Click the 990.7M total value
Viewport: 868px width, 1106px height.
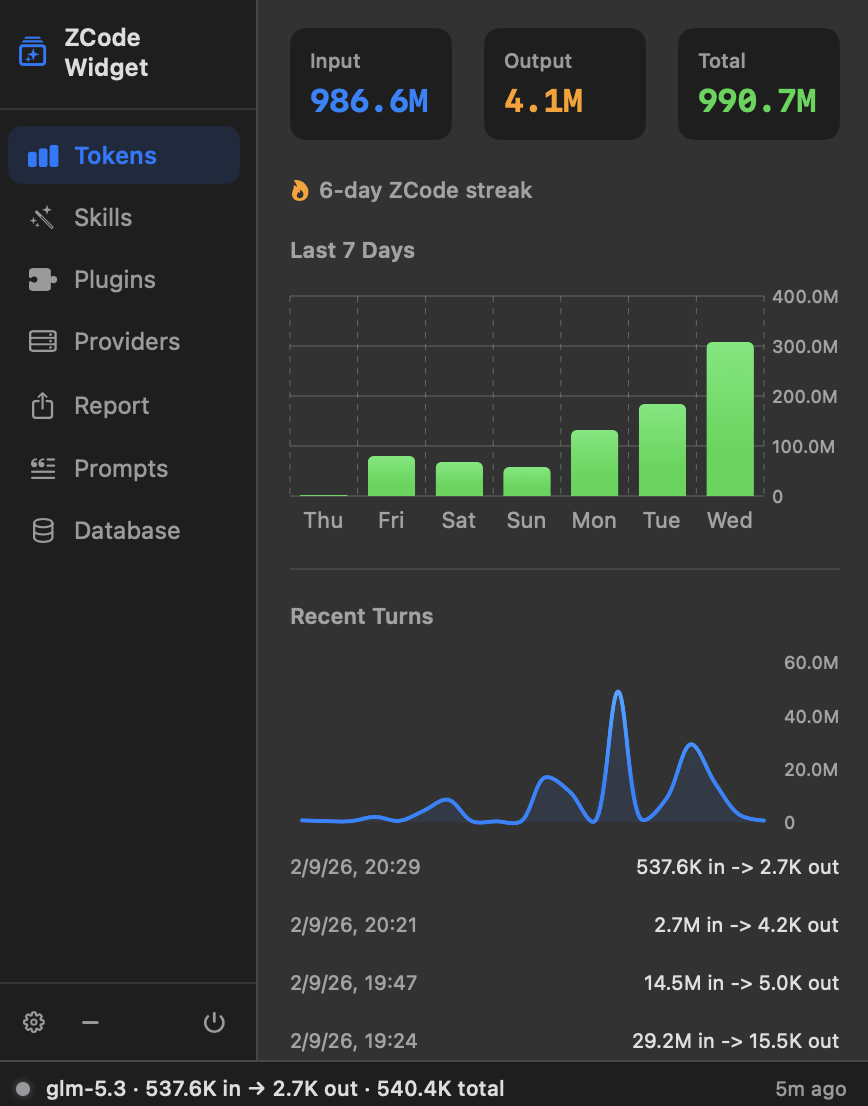(757, 101)
